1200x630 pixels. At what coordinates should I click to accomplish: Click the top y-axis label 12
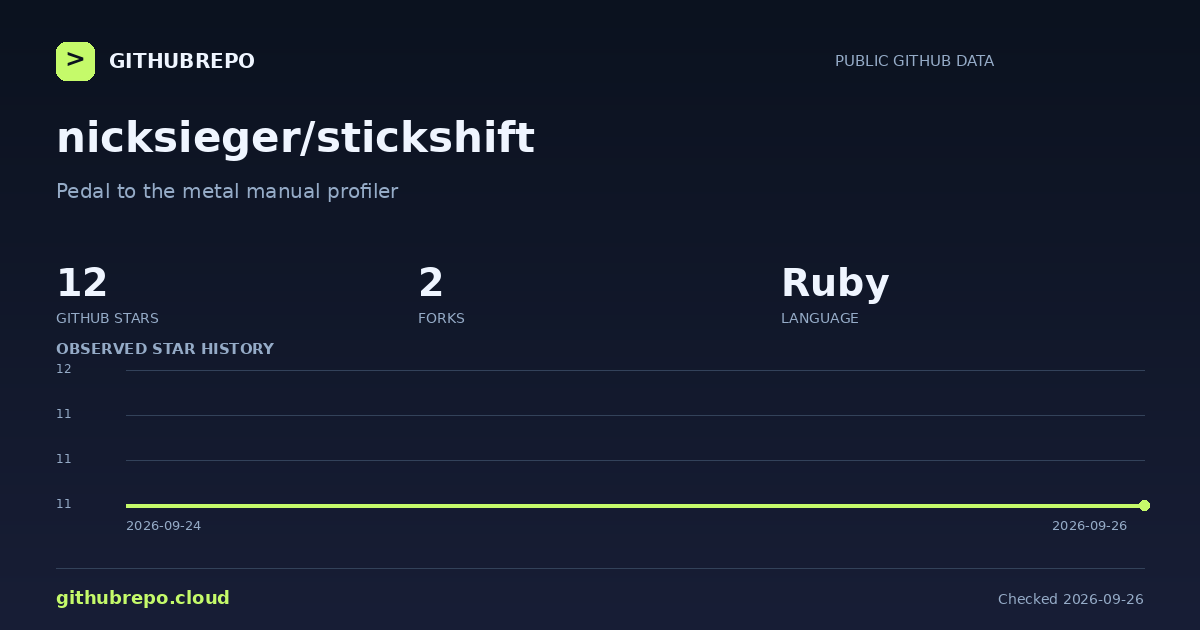click(64, 369)
